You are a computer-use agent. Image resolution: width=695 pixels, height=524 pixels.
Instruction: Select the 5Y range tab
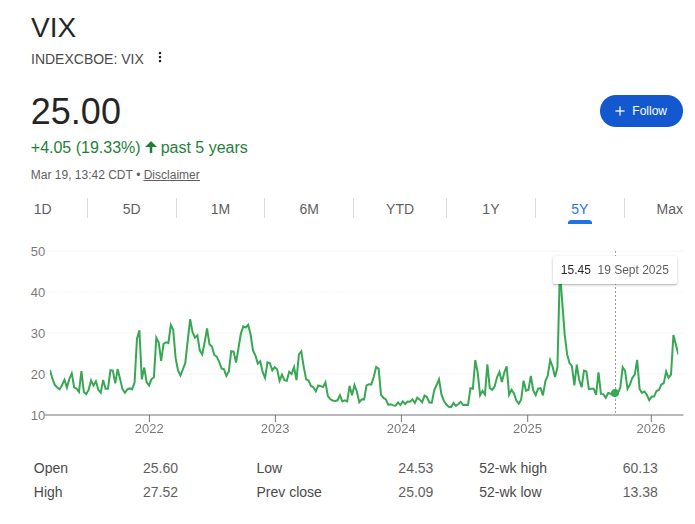click(x=580, y=209)
